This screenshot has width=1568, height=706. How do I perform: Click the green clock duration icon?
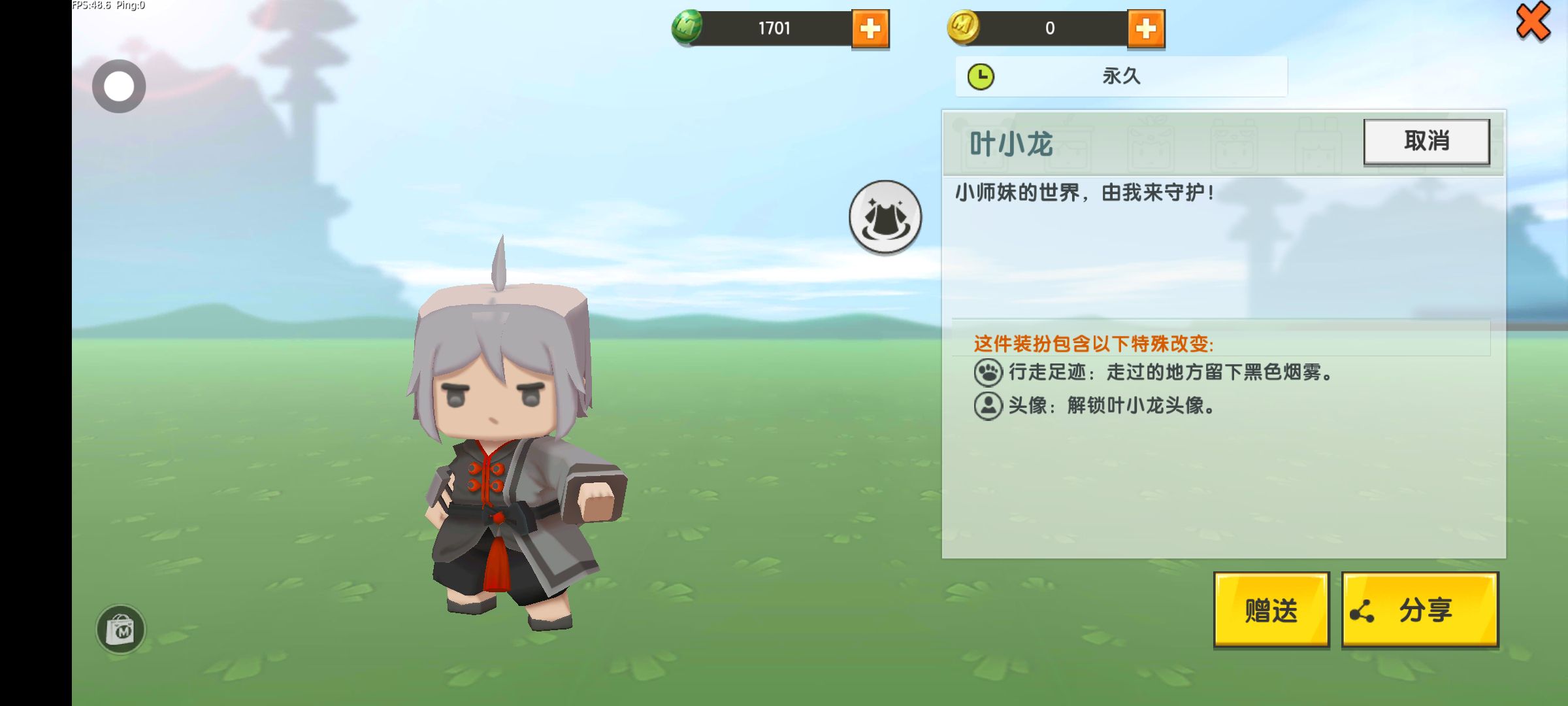tap(981, 77)
